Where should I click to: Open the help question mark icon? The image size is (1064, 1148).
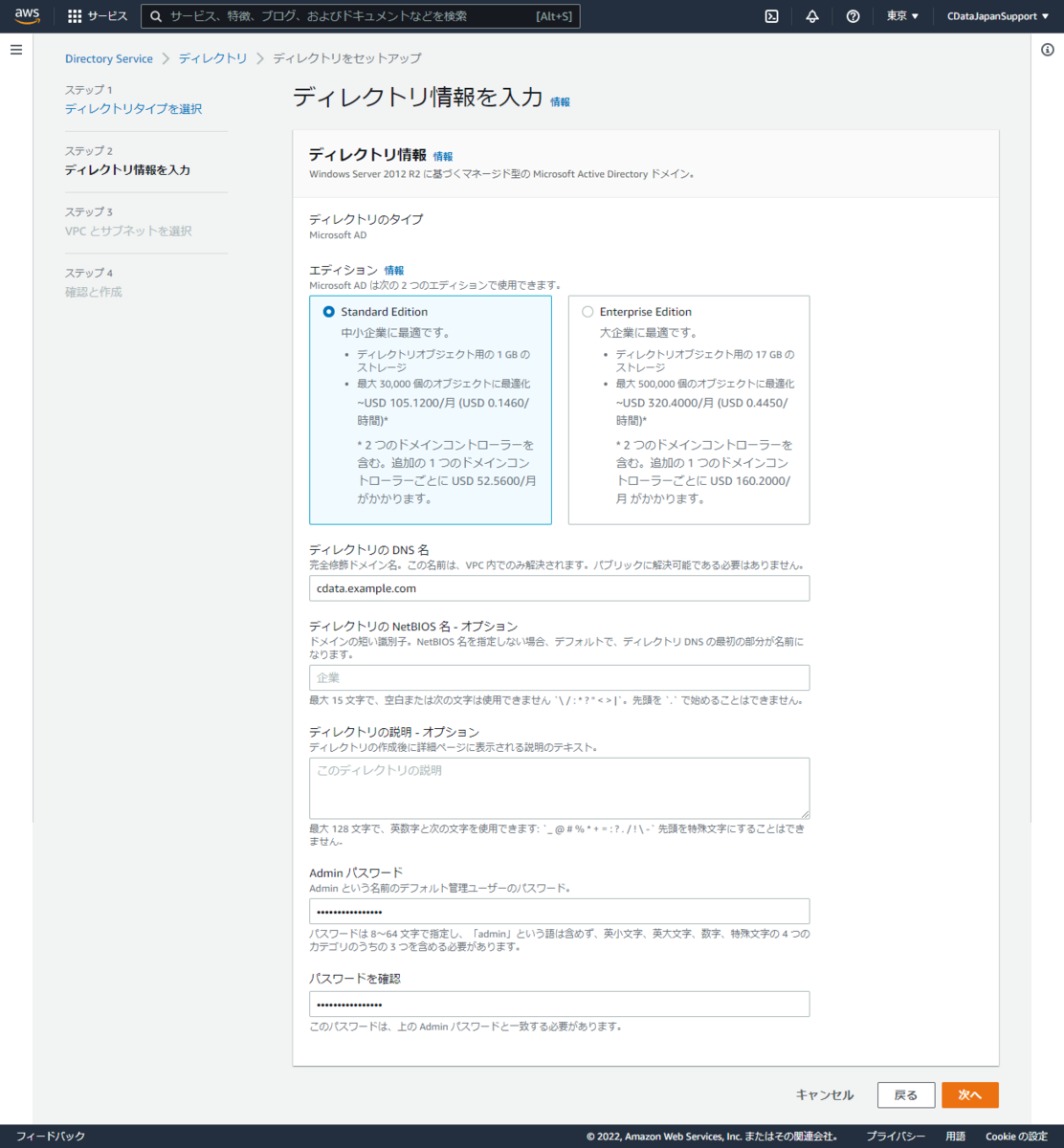[853, 16]
